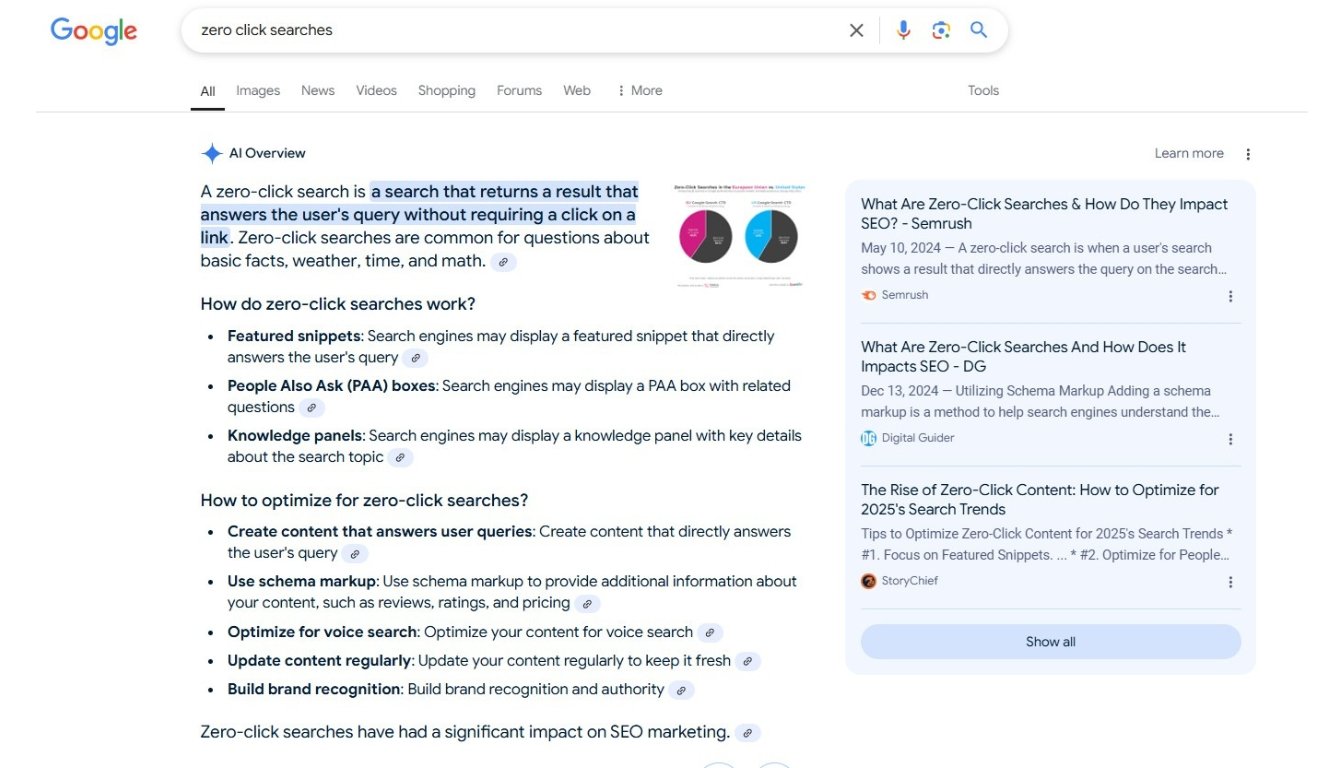The height and width of the screenshot is (768, 1344).
Task: Switch to the Images tab
Action: [258, 90]
